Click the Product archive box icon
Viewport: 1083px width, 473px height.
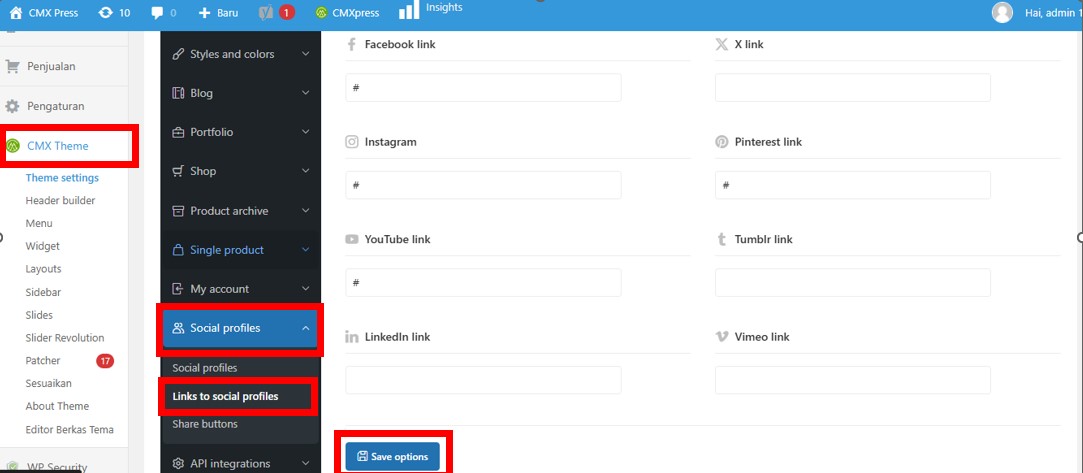(178, 211)
